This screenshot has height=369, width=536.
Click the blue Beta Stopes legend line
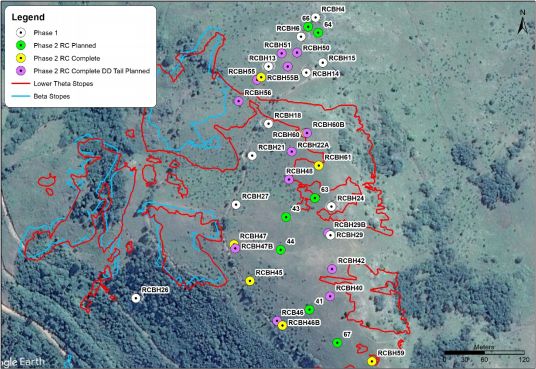tap(21, 96)
